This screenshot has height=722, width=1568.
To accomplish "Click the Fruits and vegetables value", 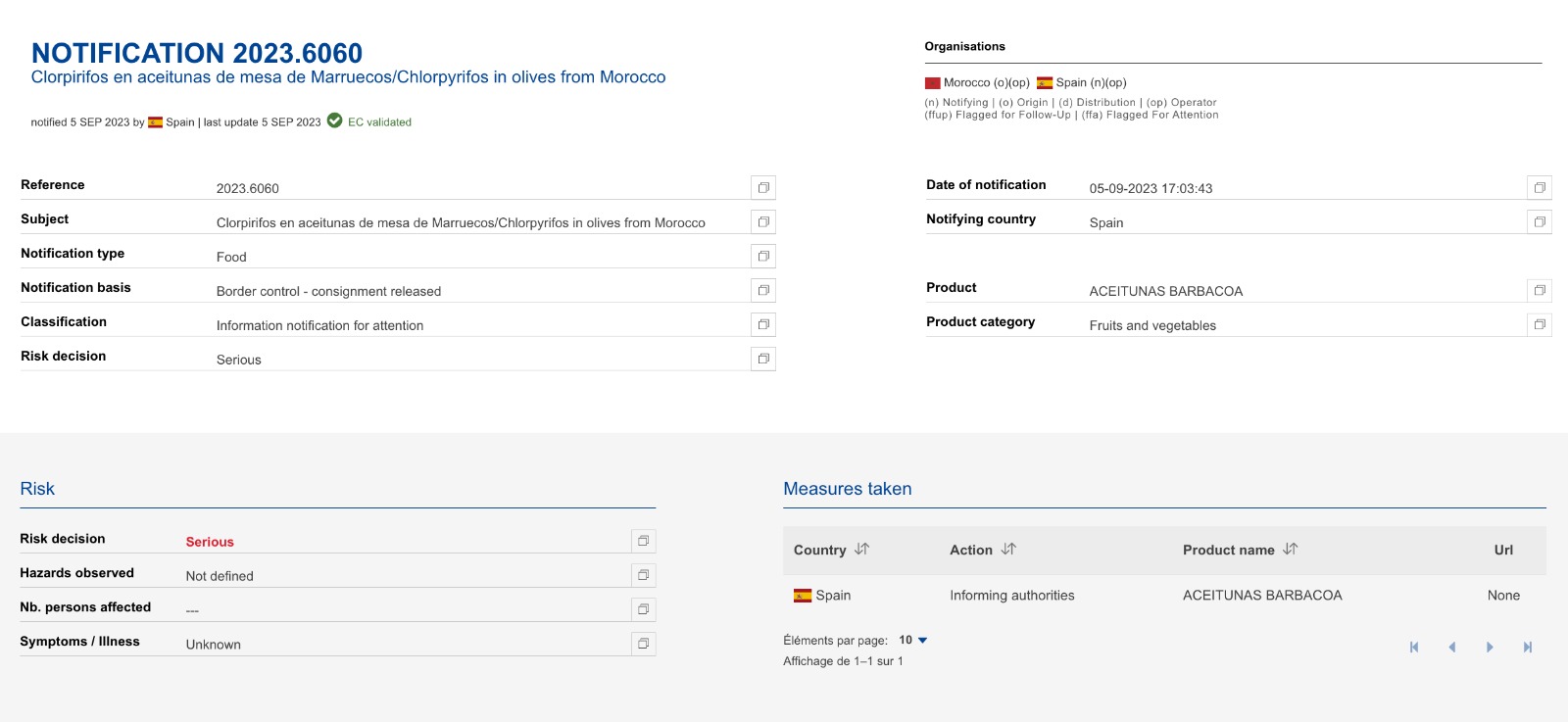I will 1152,325.
